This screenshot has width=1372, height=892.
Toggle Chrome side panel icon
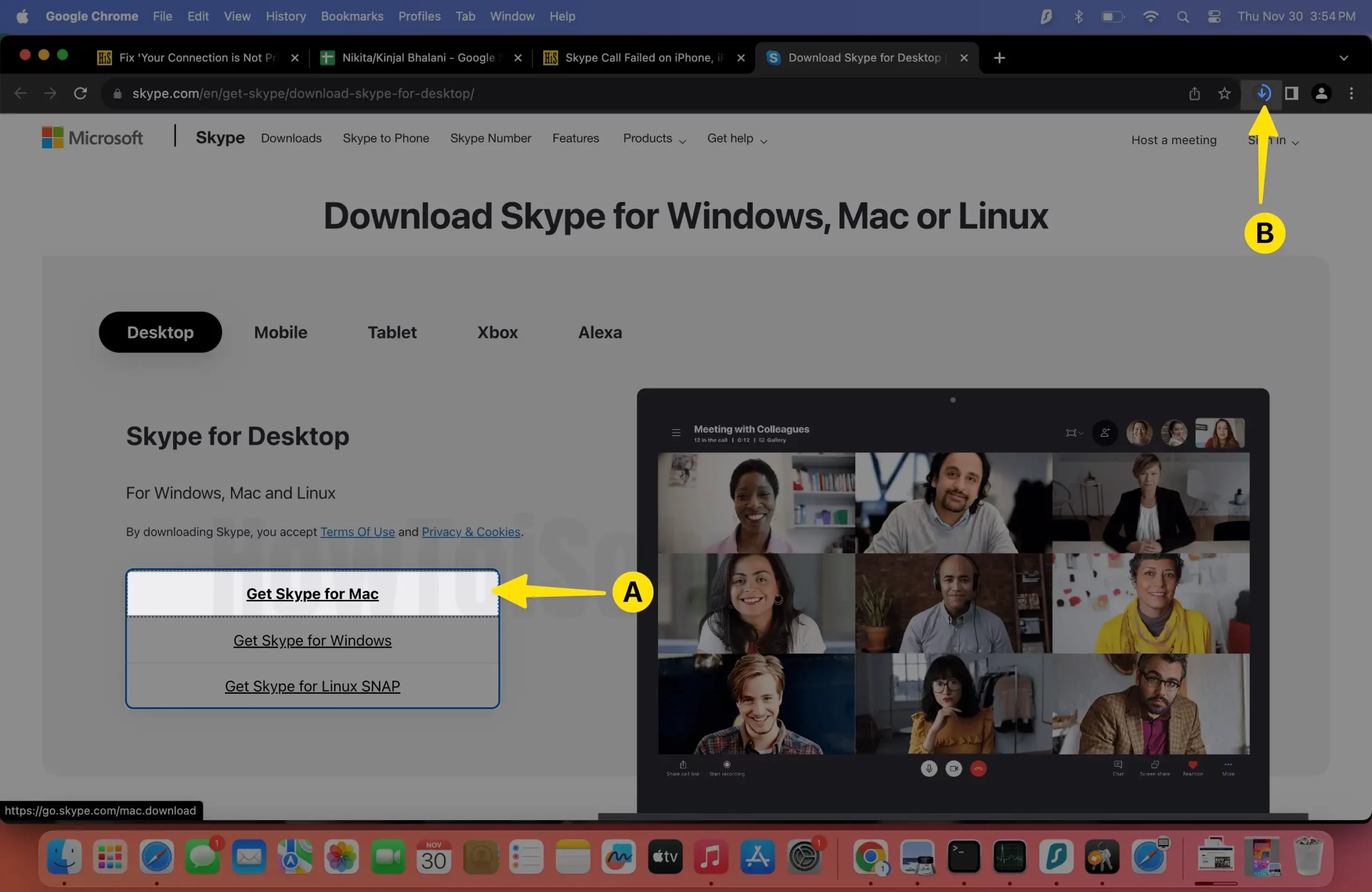point(1291,93)
